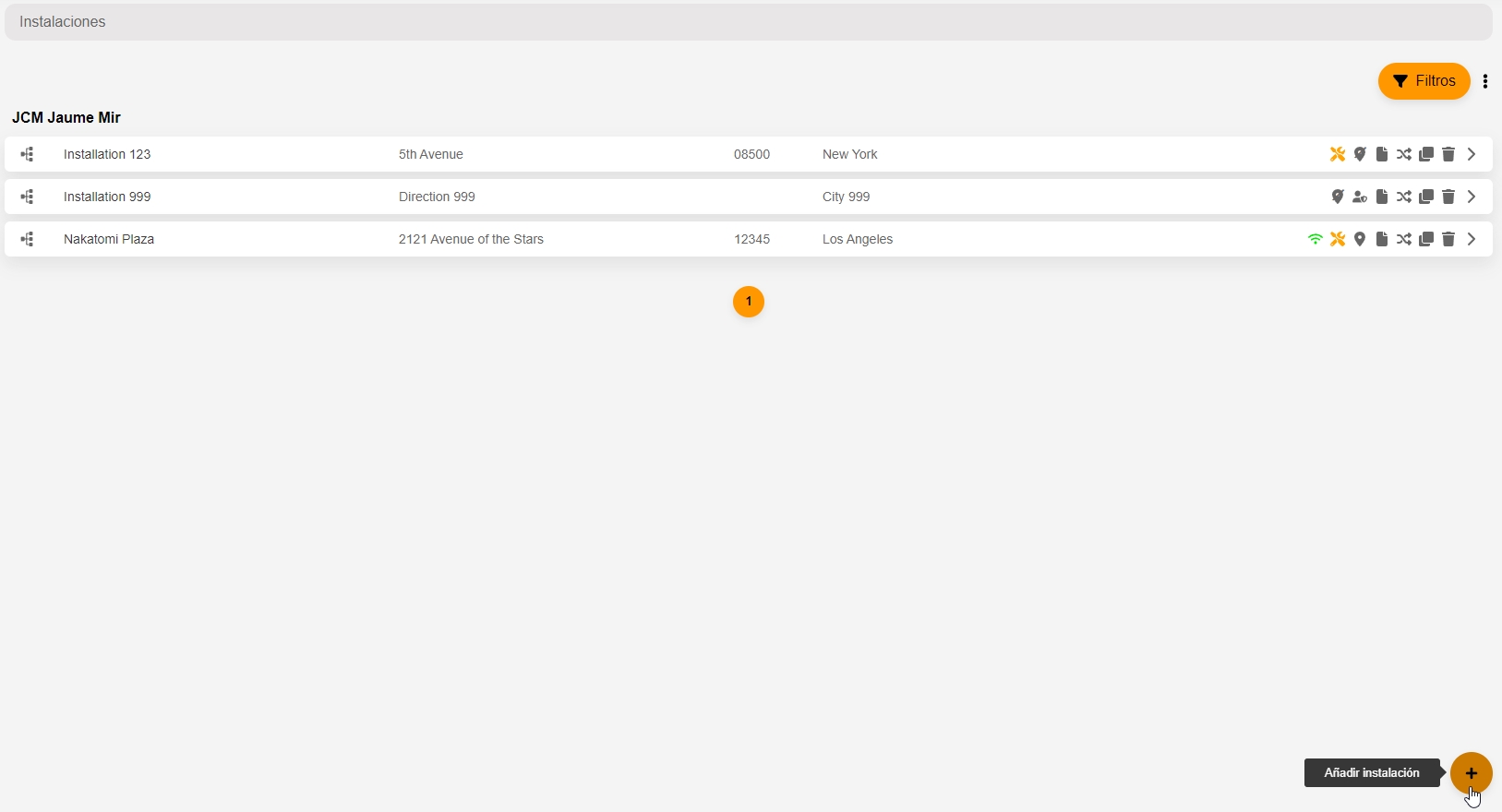The height and width of the screenshot is (812, 1502).
Task: Click the New York city cell
Action: 850,154
